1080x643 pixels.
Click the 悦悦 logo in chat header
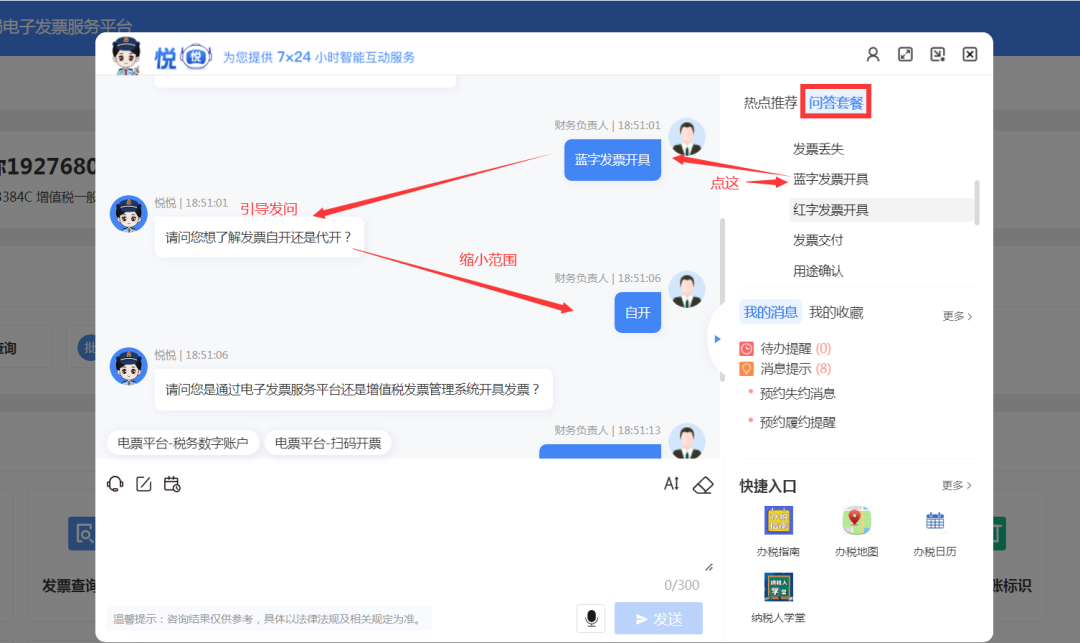pyautogui.click(x=183, y=58)
